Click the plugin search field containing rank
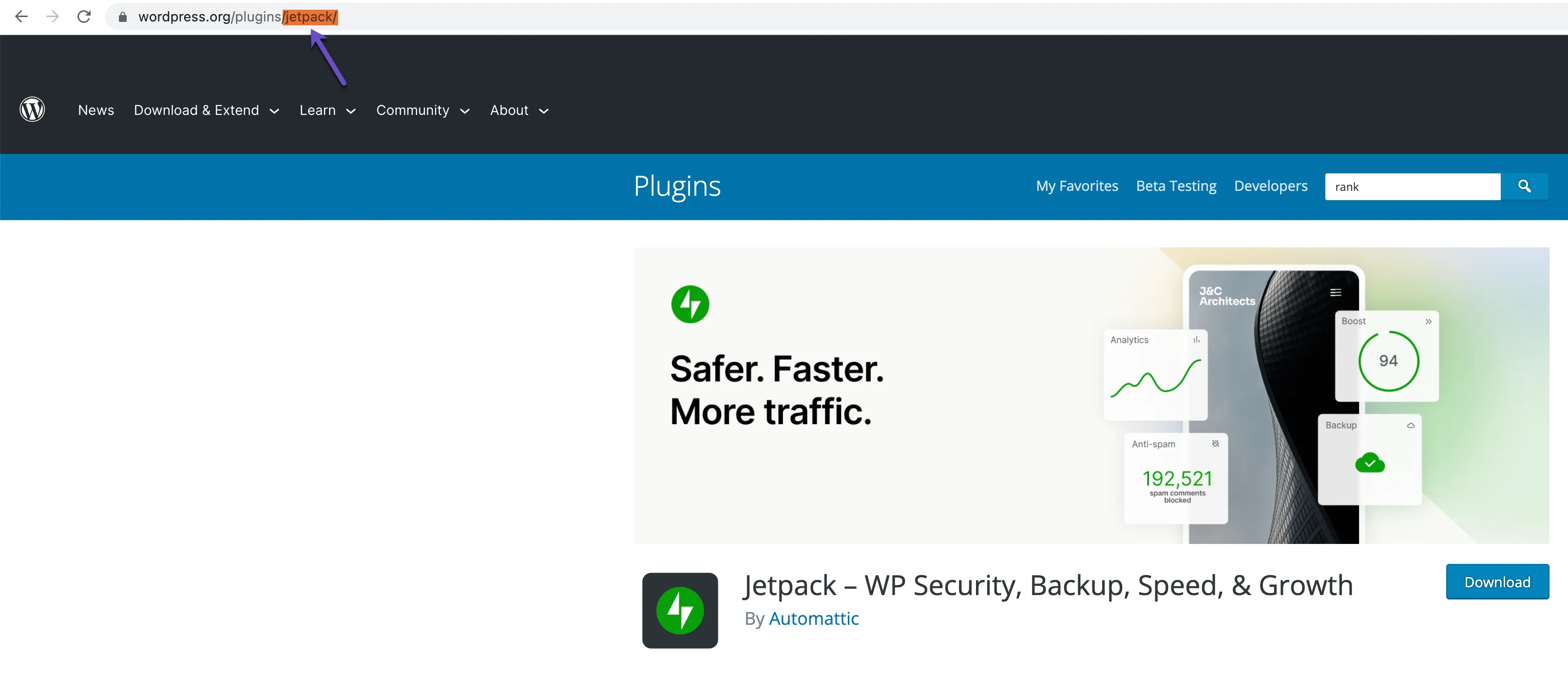This screenshot has width=1568, height=673. coord(1412,186)
